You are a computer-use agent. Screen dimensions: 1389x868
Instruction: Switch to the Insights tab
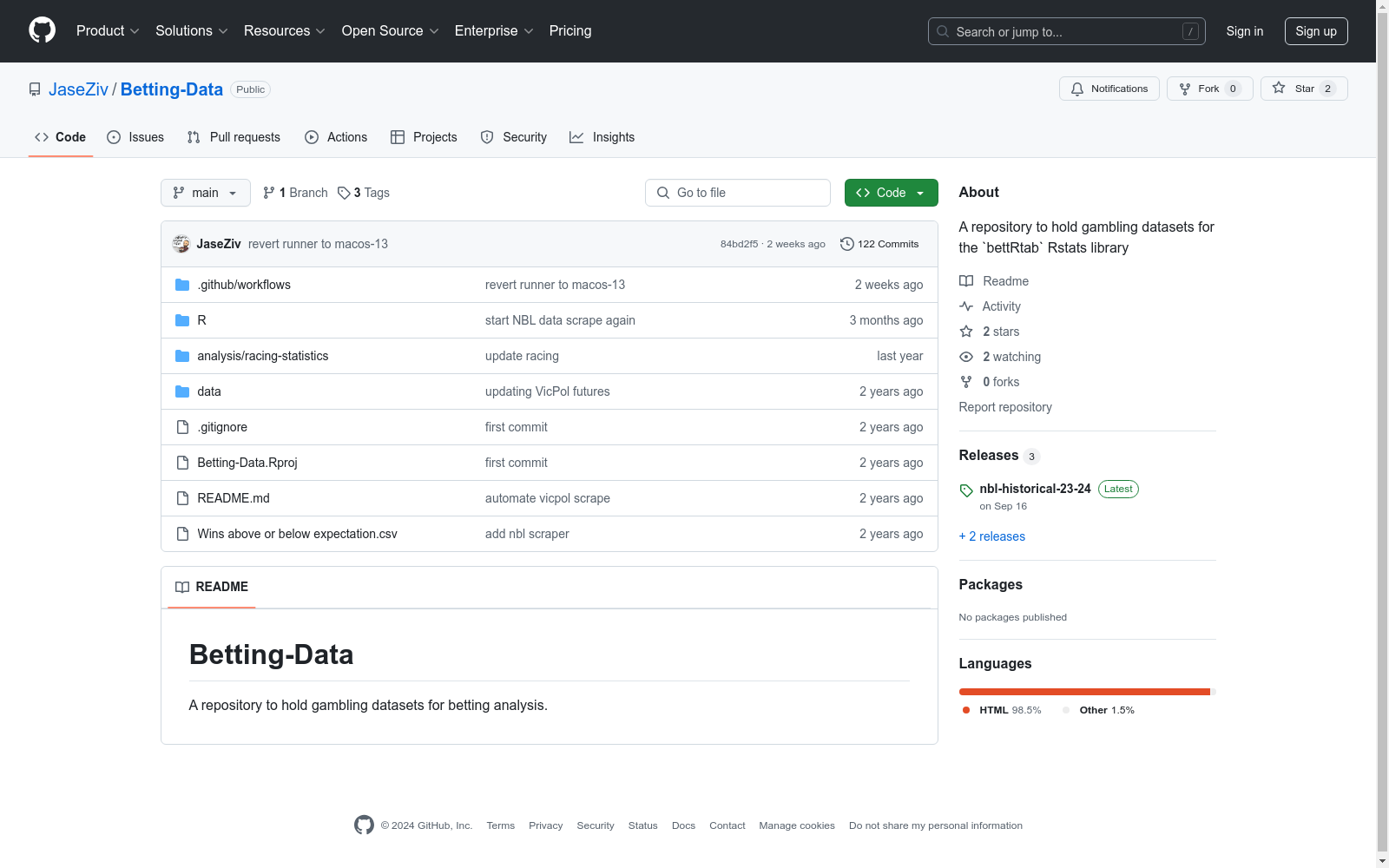coord(602,137)
